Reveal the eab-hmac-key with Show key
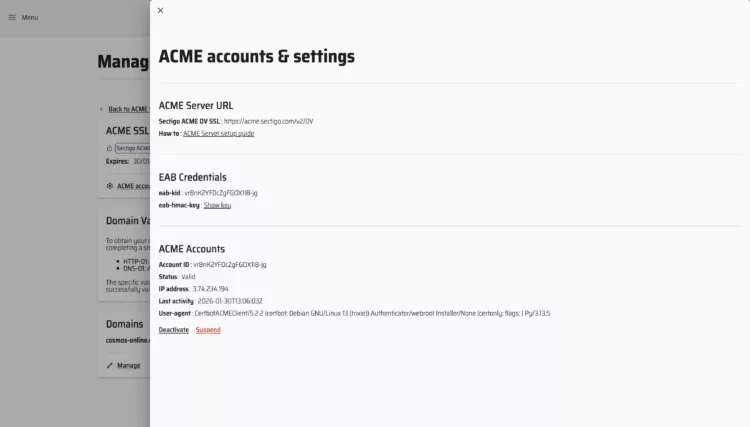750x427 pixels. coord(217,205)
